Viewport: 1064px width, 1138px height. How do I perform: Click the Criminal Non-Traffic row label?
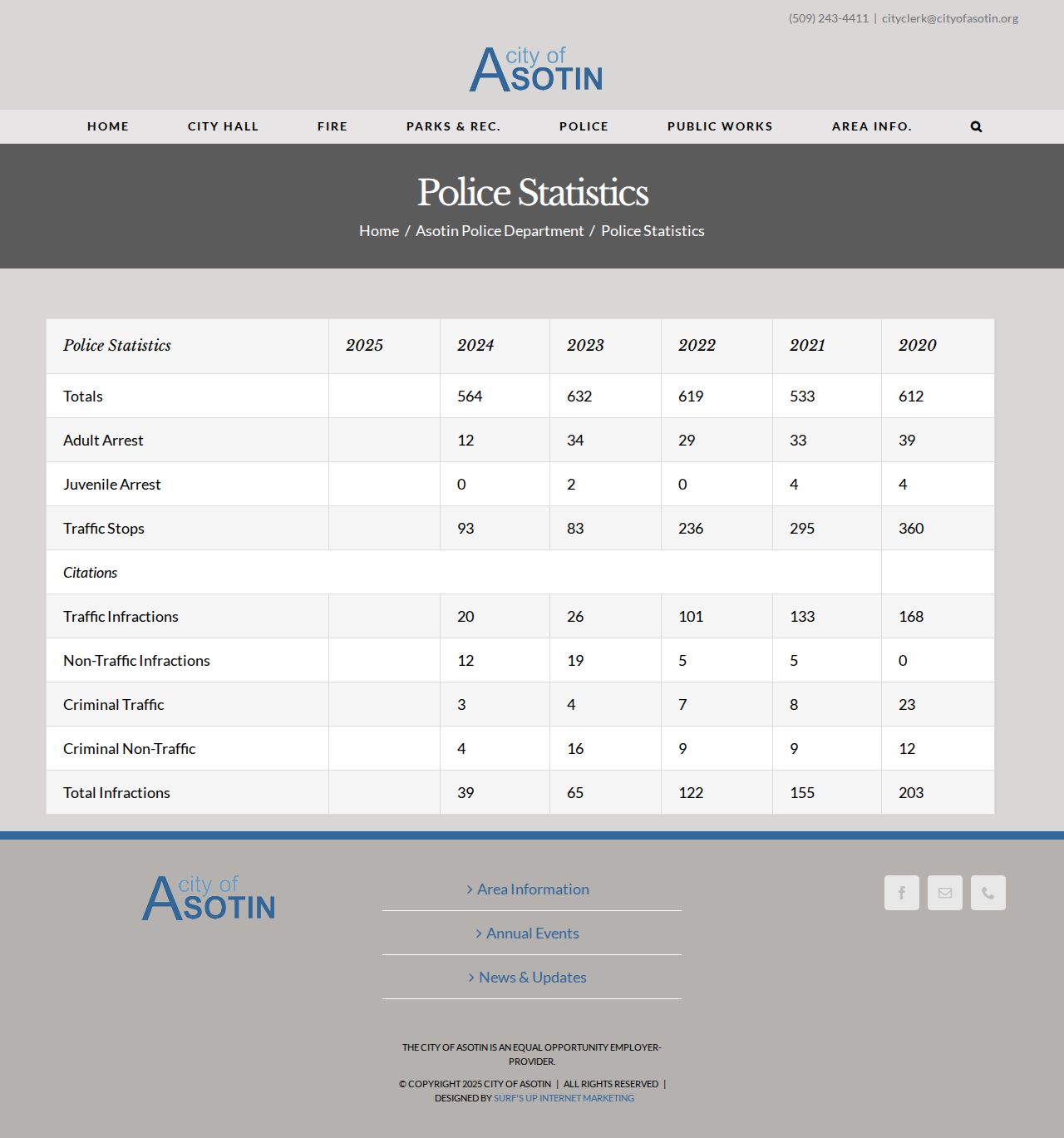click(x=130, y=749)
